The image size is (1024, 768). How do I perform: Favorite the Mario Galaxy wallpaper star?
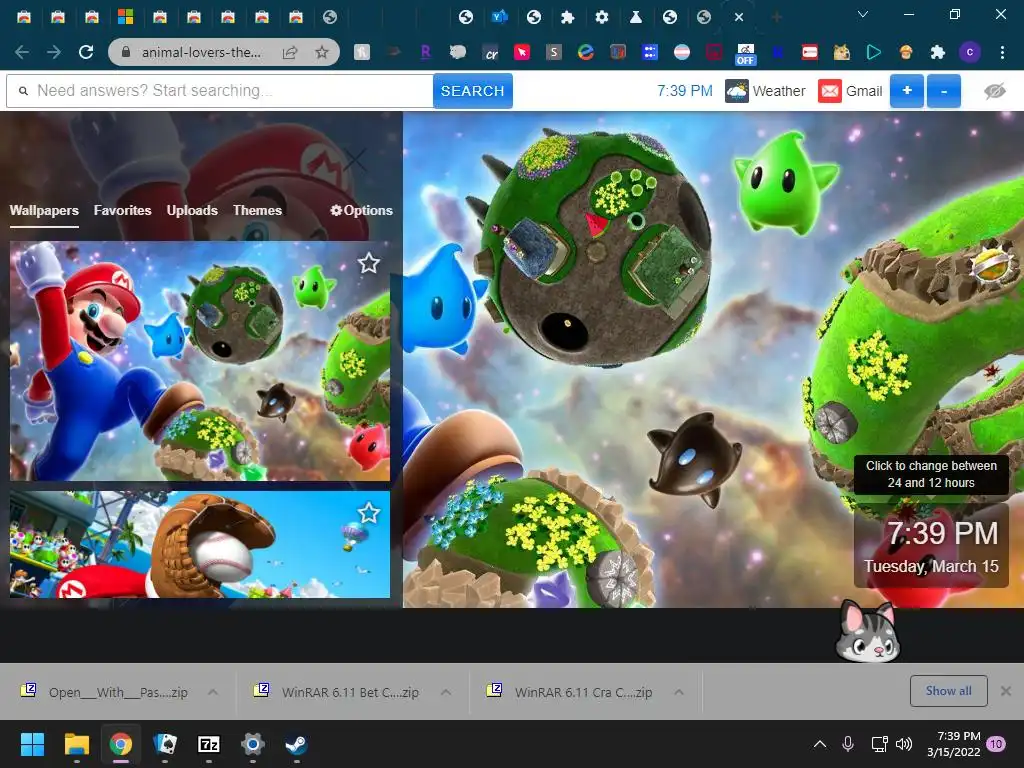[368, 263]
